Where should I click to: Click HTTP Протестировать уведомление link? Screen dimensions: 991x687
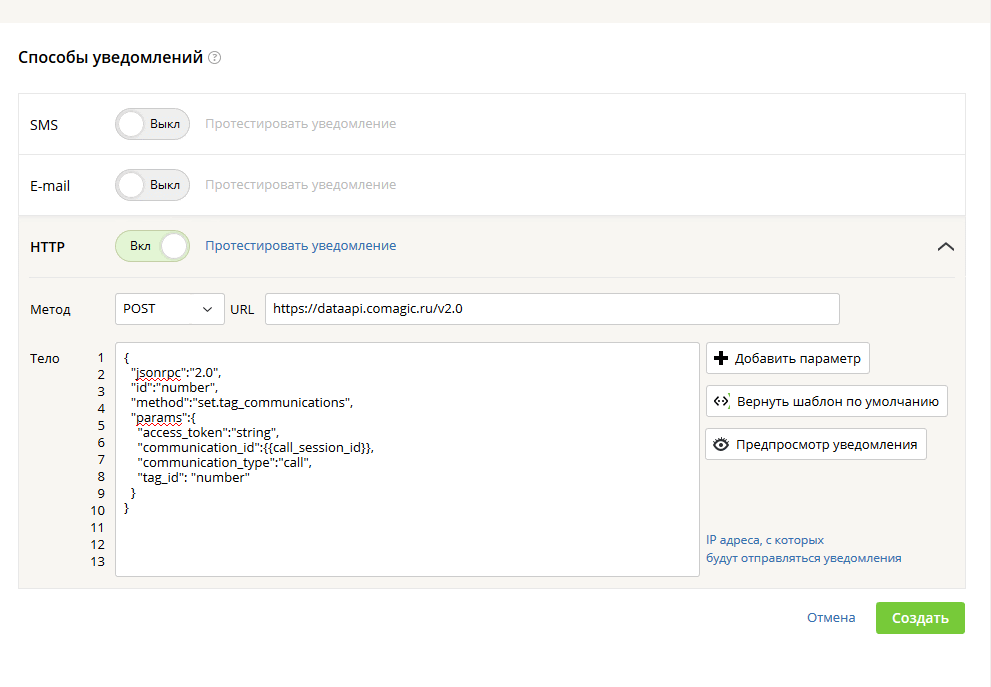click(300, 246)
